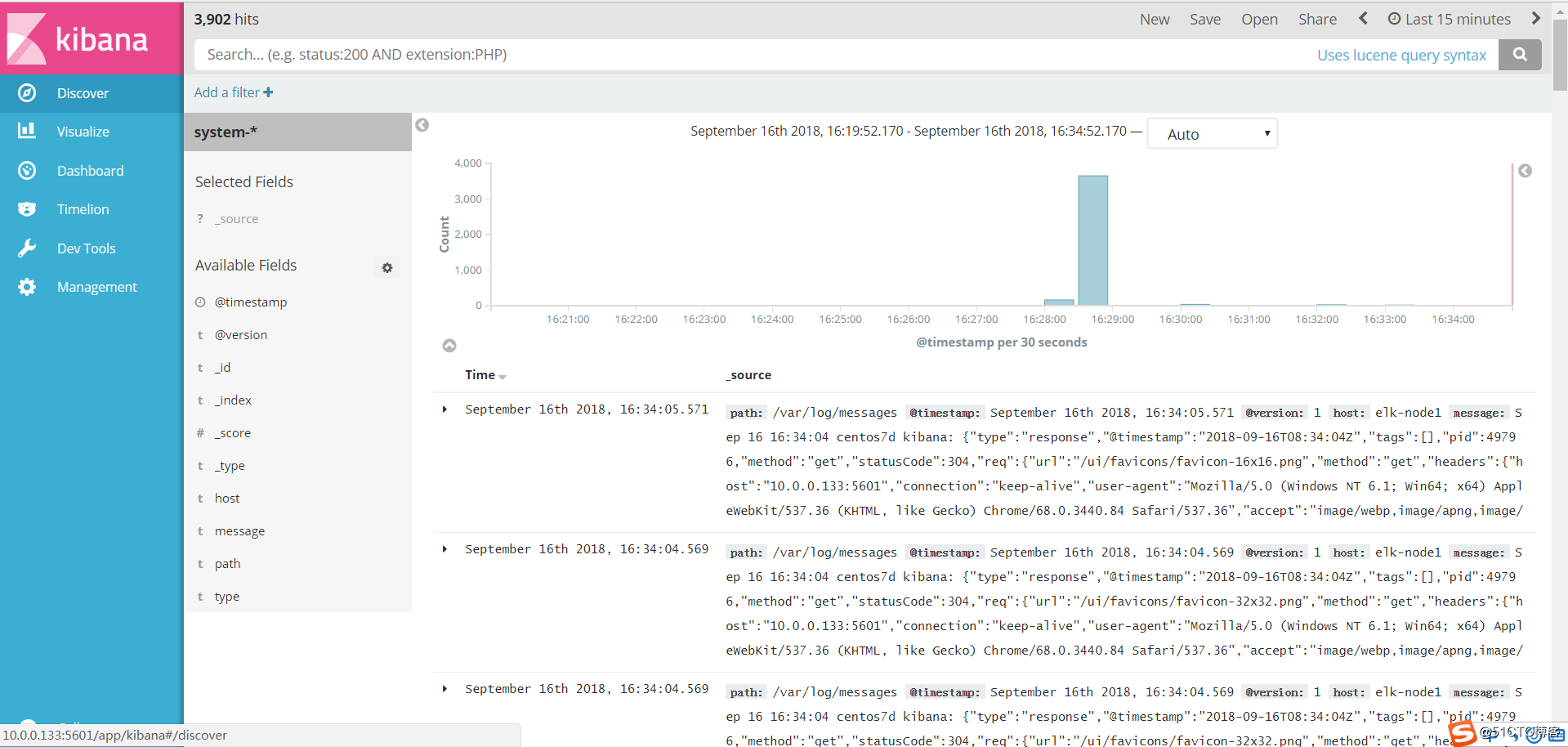Open the Last 15 minutes time picker
This screenshot has width=1568, height=747.
(1450, 19)
